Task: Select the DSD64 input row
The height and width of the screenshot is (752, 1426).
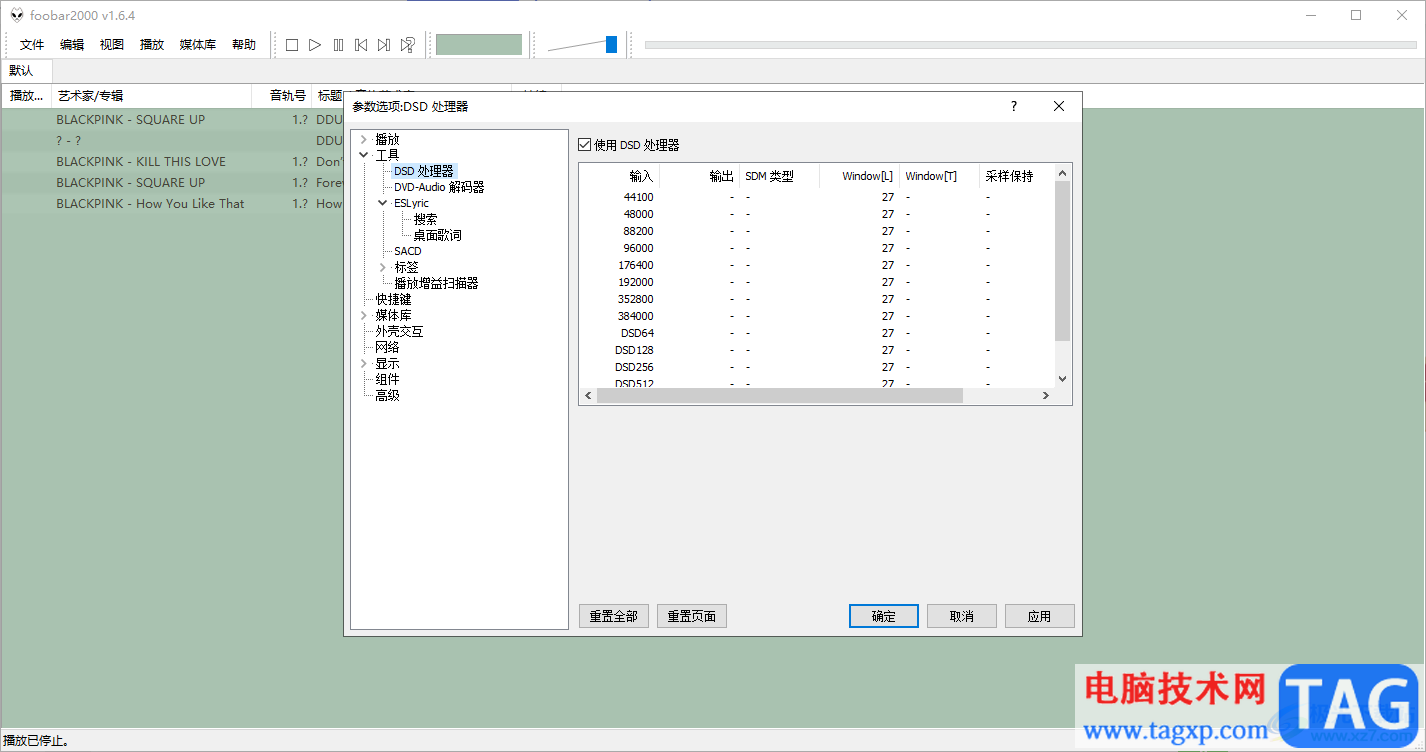Action: pyautogui.click(x=817, y=333)
